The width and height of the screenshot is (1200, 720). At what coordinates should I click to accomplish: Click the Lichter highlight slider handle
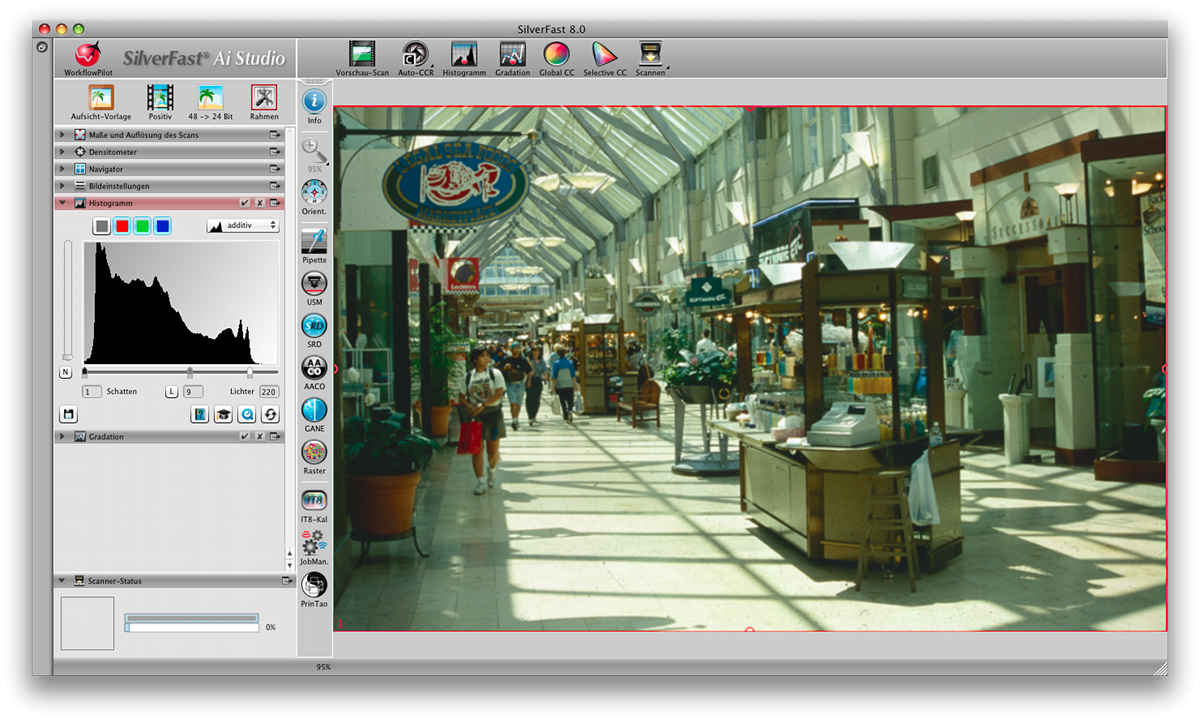(x=250, y=372)
